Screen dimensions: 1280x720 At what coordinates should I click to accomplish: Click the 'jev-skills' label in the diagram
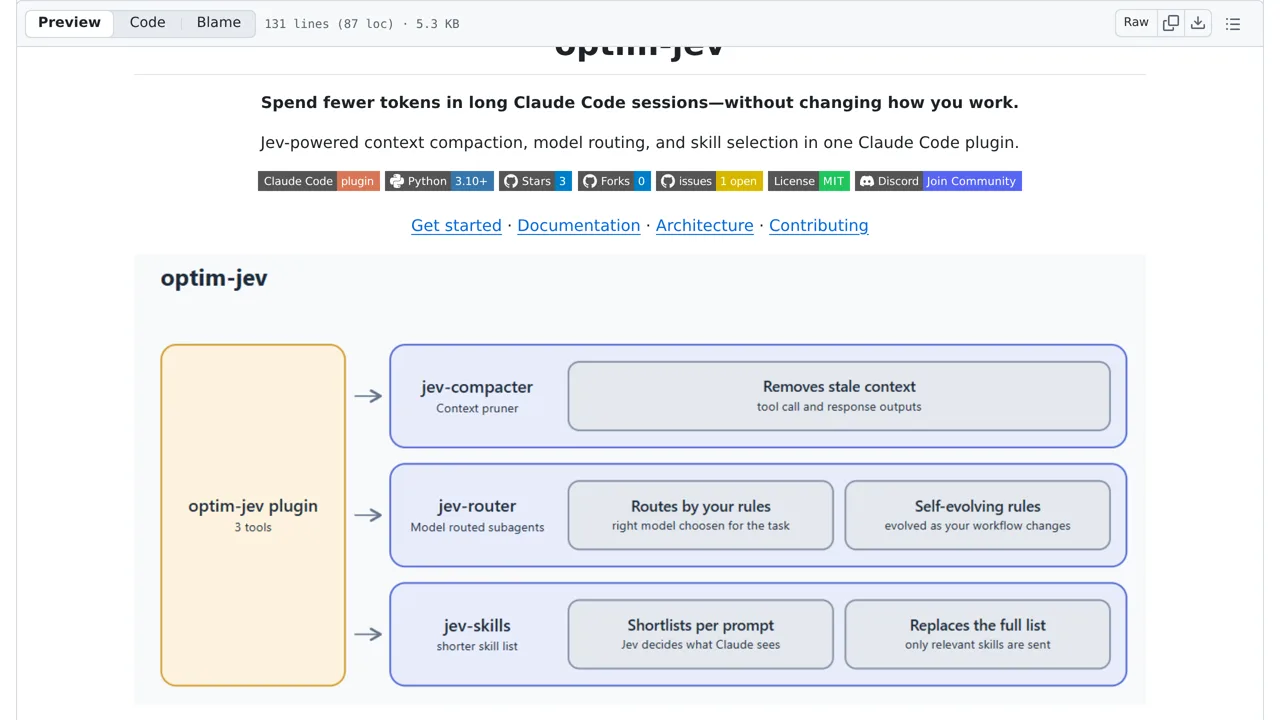pos(477,626)
